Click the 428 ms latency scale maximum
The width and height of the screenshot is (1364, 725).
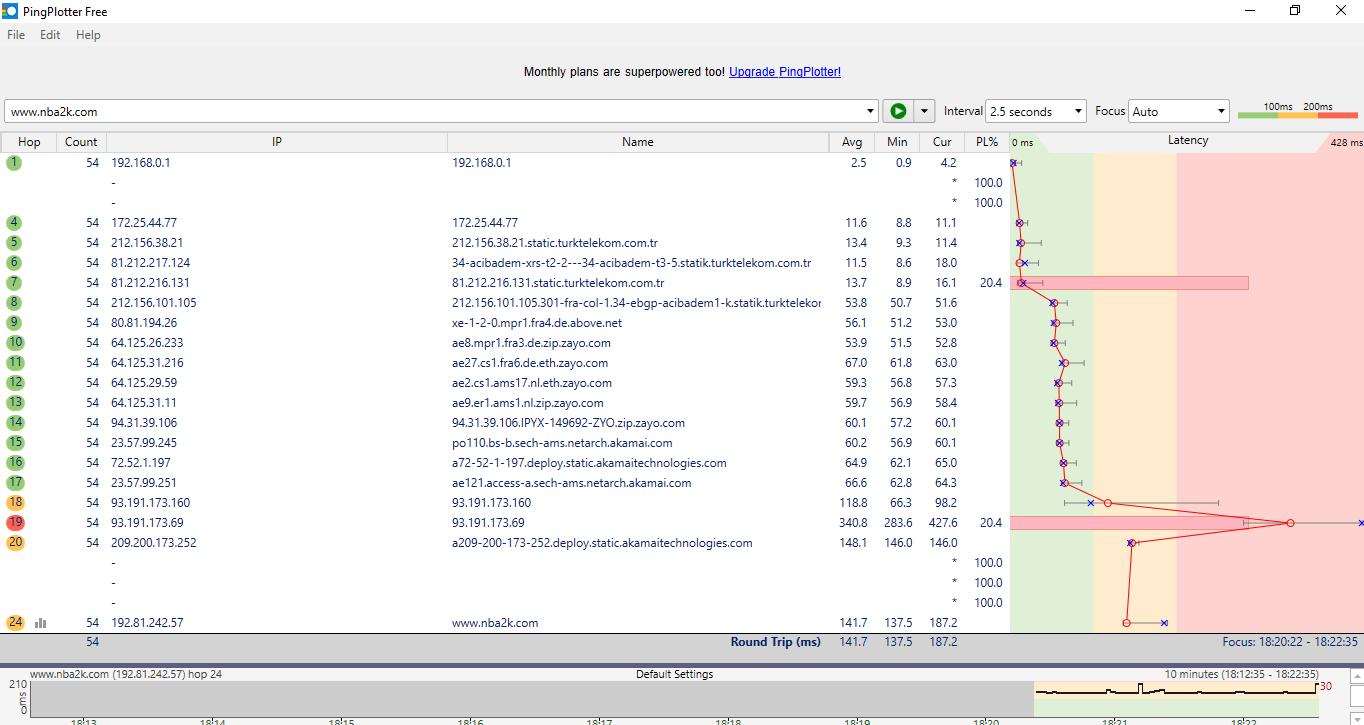pos(1346,142)
